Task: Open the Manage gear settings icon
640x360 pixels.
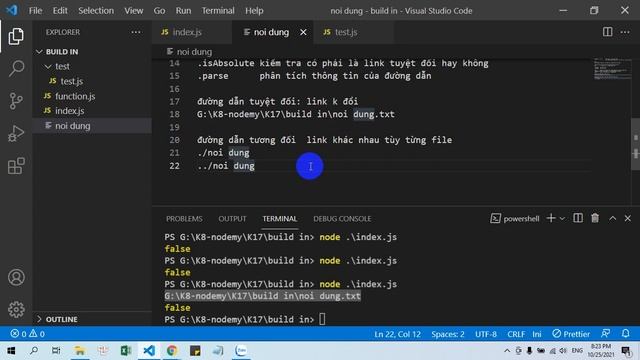Action: tap(16, 309)
